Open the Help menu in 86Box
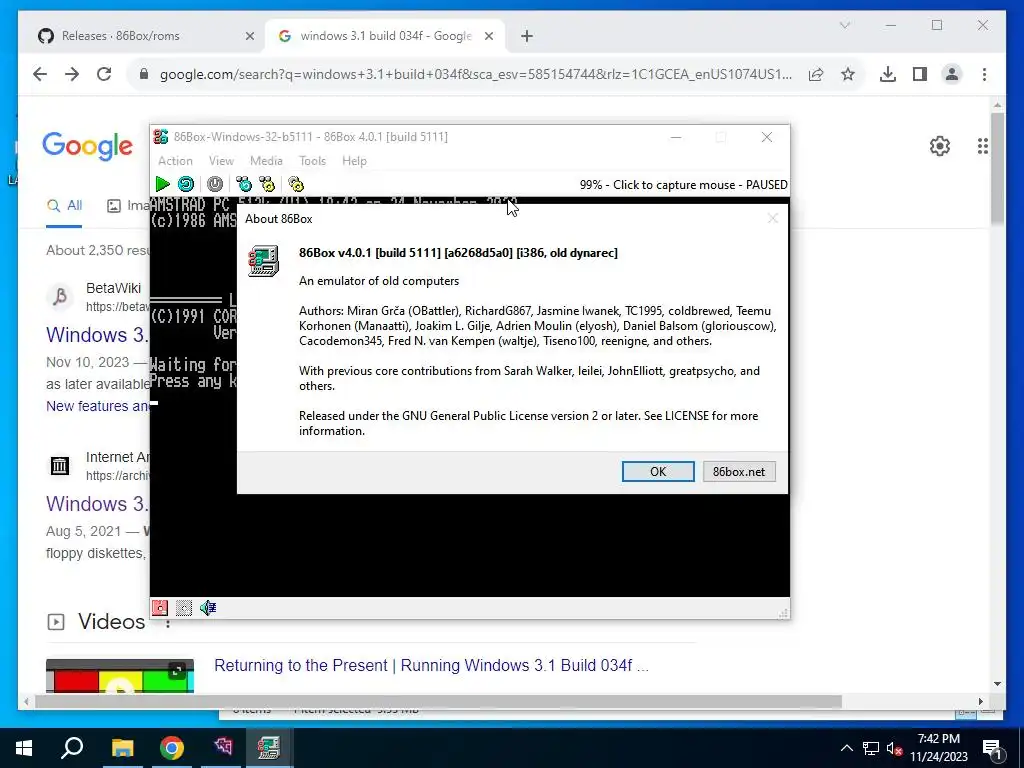 tap(355, 161)
